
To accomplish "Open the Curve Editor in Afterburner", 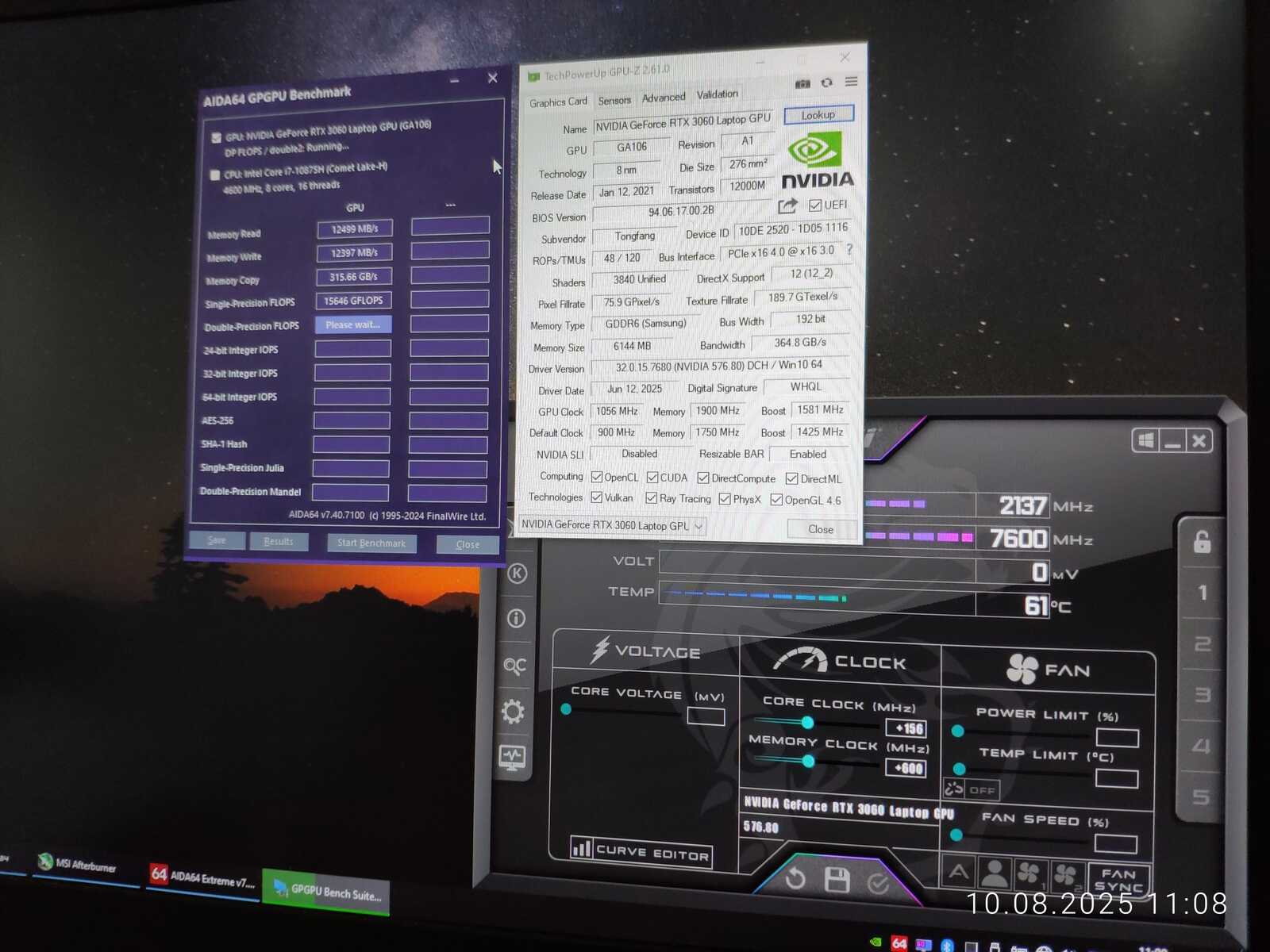I will [641, 852].
